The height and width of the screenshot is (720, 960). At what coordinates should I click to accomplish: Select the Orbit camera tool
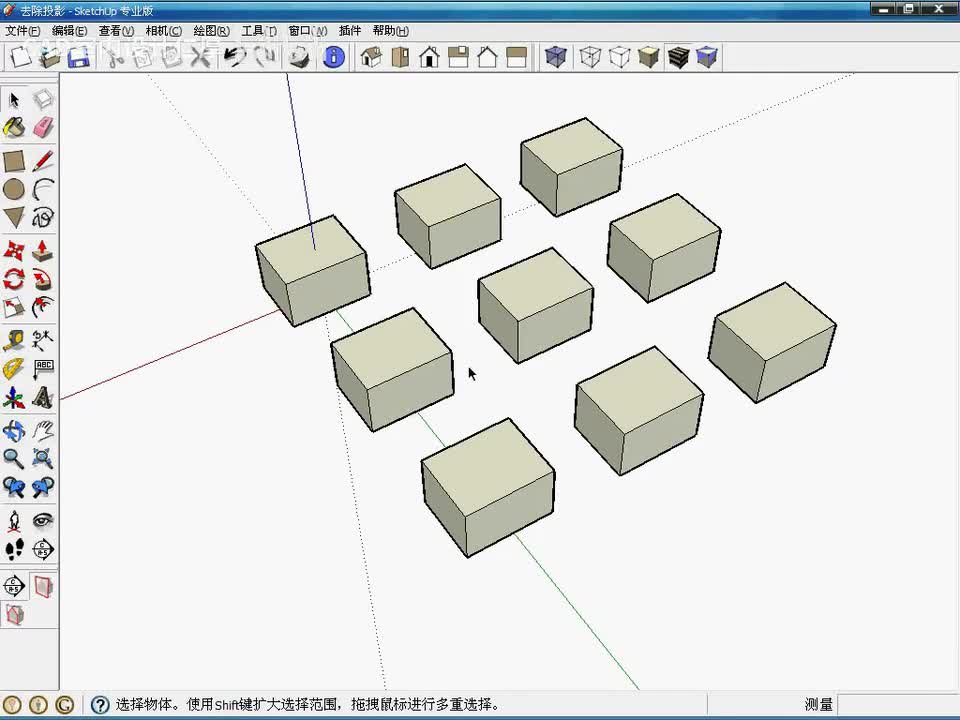tap(14, 430)
